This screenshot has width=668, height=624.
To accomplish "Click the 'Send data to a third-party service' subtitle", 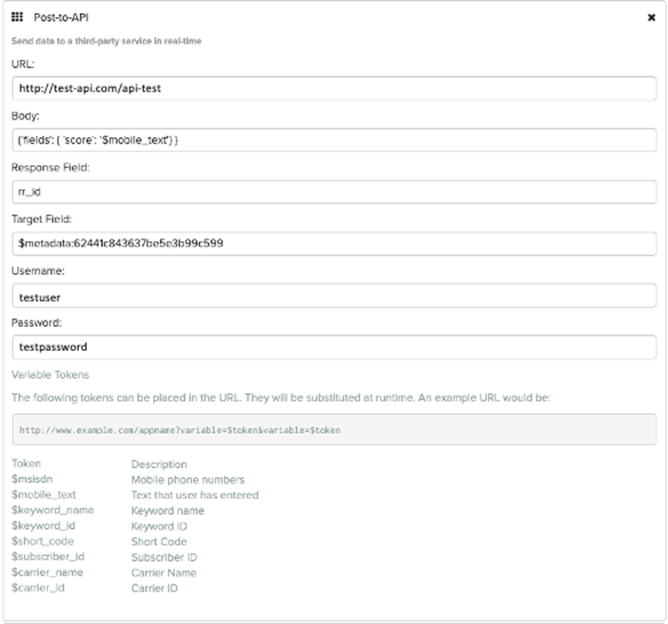I will [x=108, y=41].
